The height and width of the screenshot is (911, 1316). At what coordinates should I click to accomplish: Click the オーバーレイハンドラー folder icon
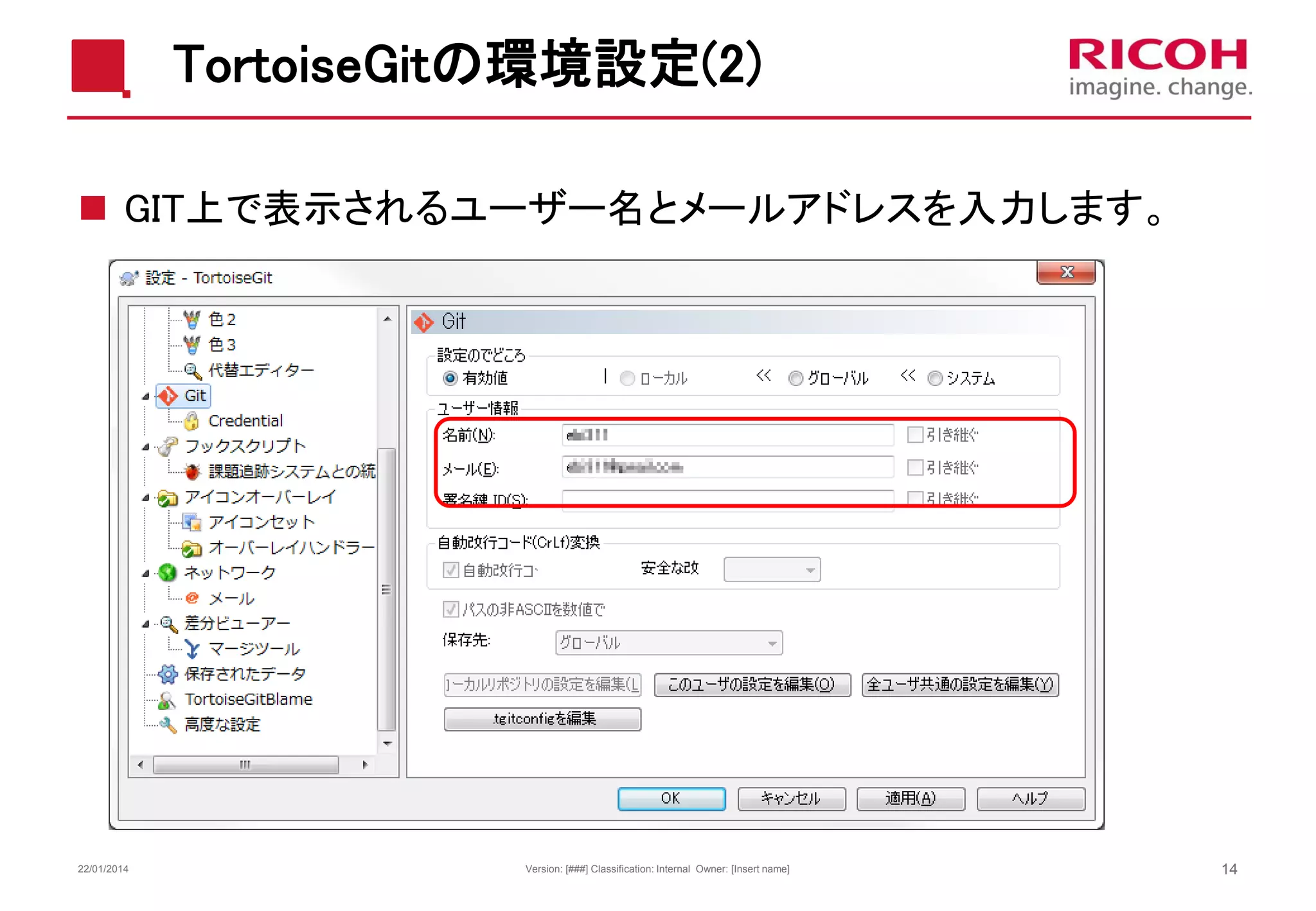pos(191,548)
